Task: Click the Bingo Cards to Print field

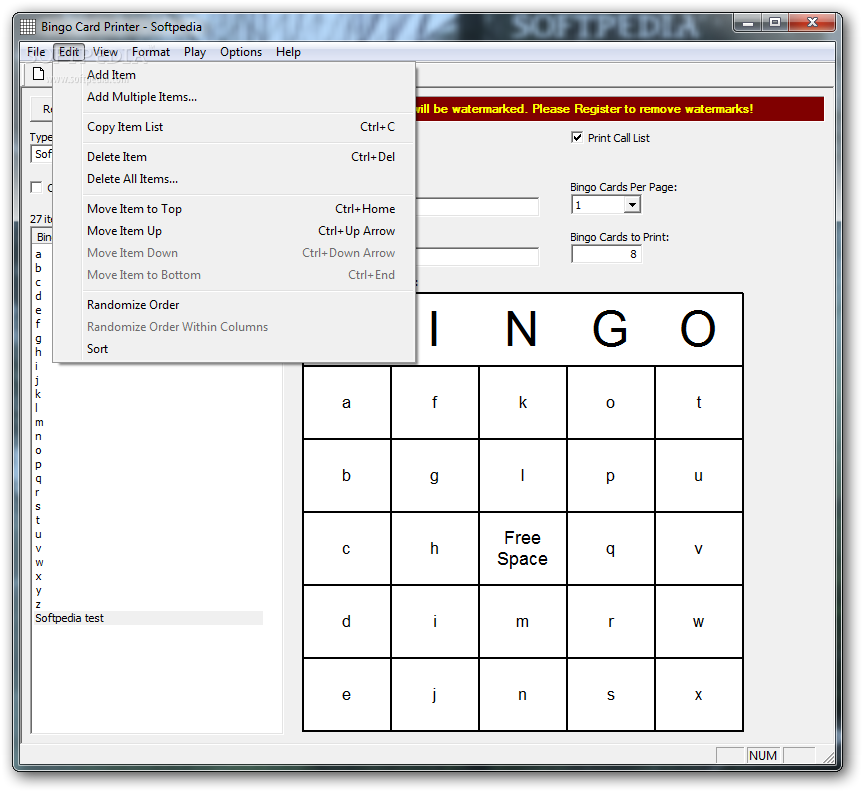Action: pos(606,254)
